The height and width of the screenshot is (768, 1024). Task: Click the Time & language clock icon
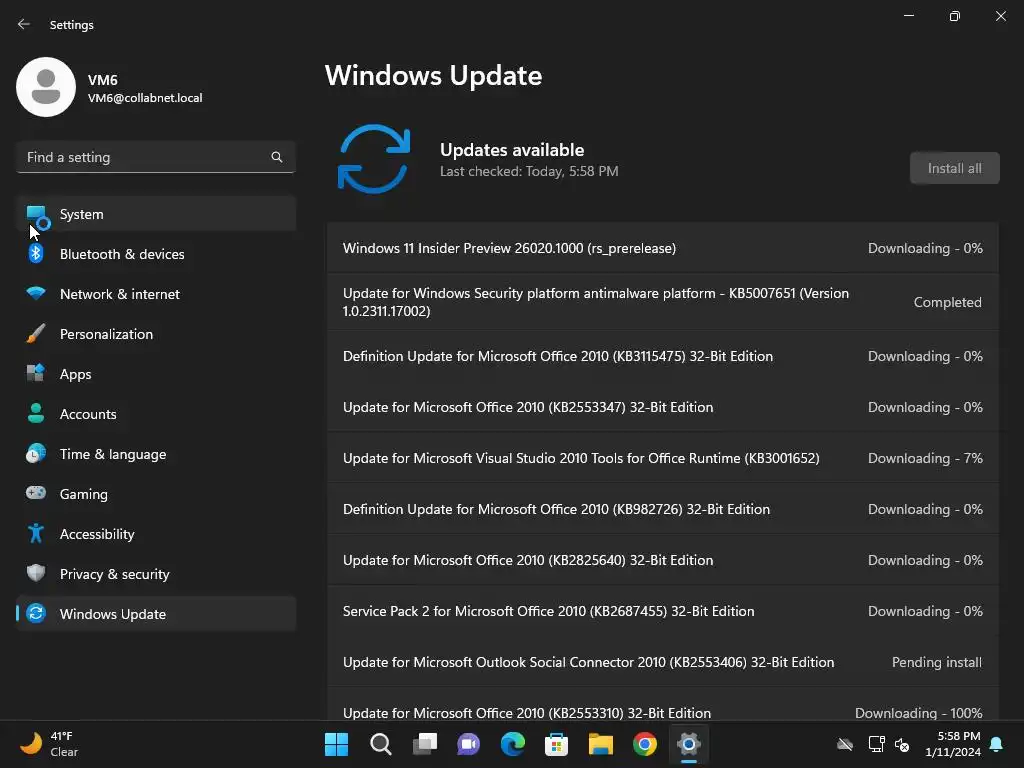pos(36,453)
